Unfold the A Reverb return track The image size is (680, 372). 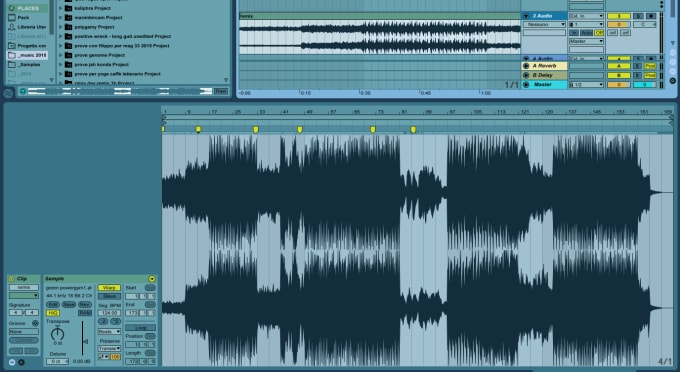coord(526,66)
